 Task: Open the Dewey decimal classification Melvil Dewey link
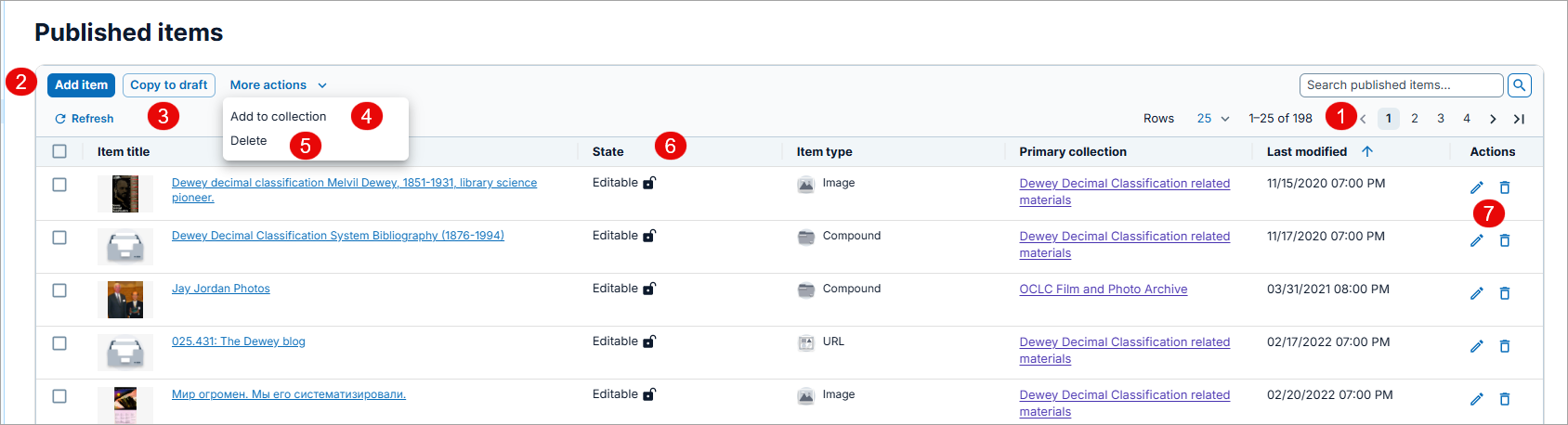click(x=354, y=190)
